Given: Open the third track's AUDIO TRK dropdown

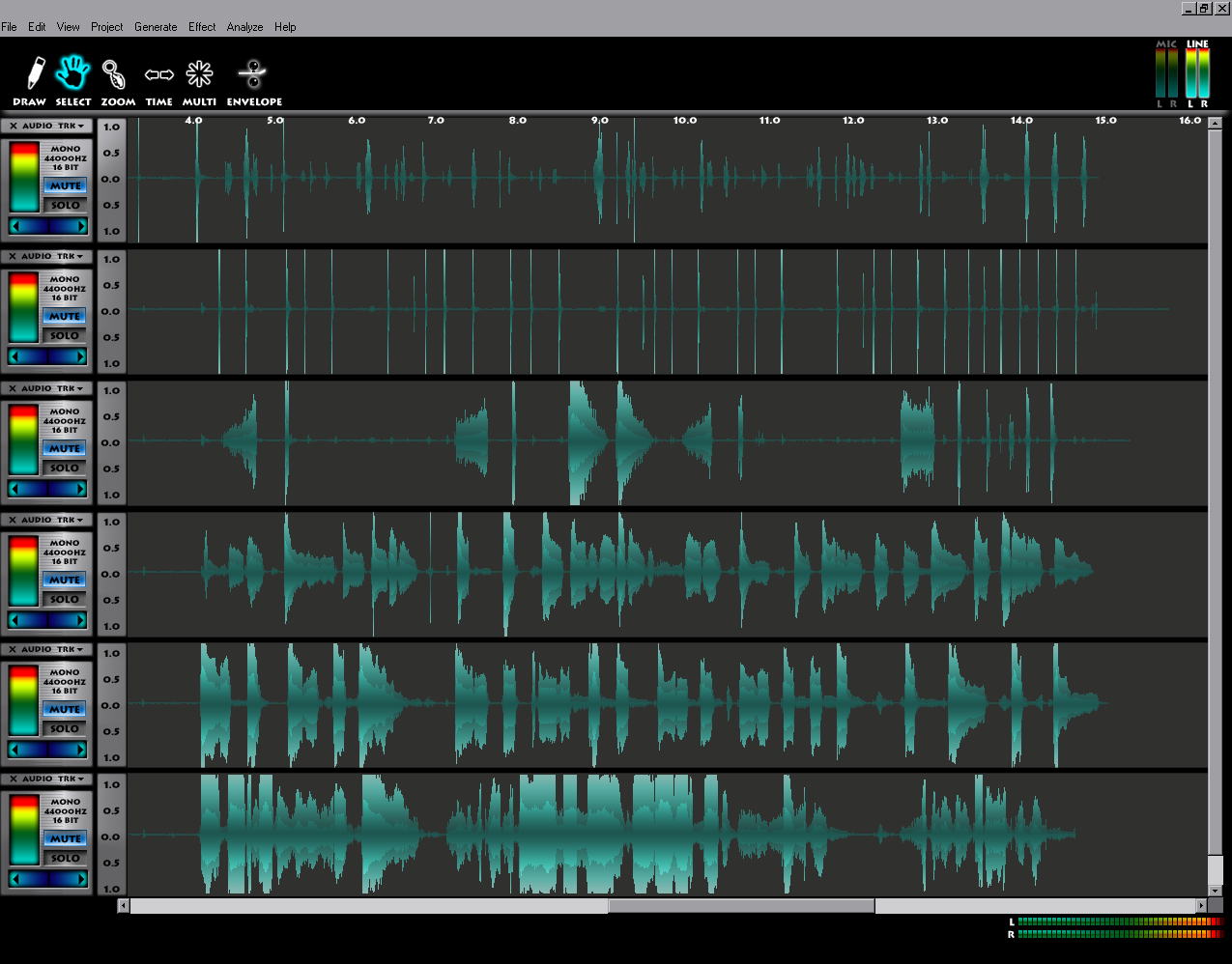Looking at the screenshot, I should click(x=54, y=388).
